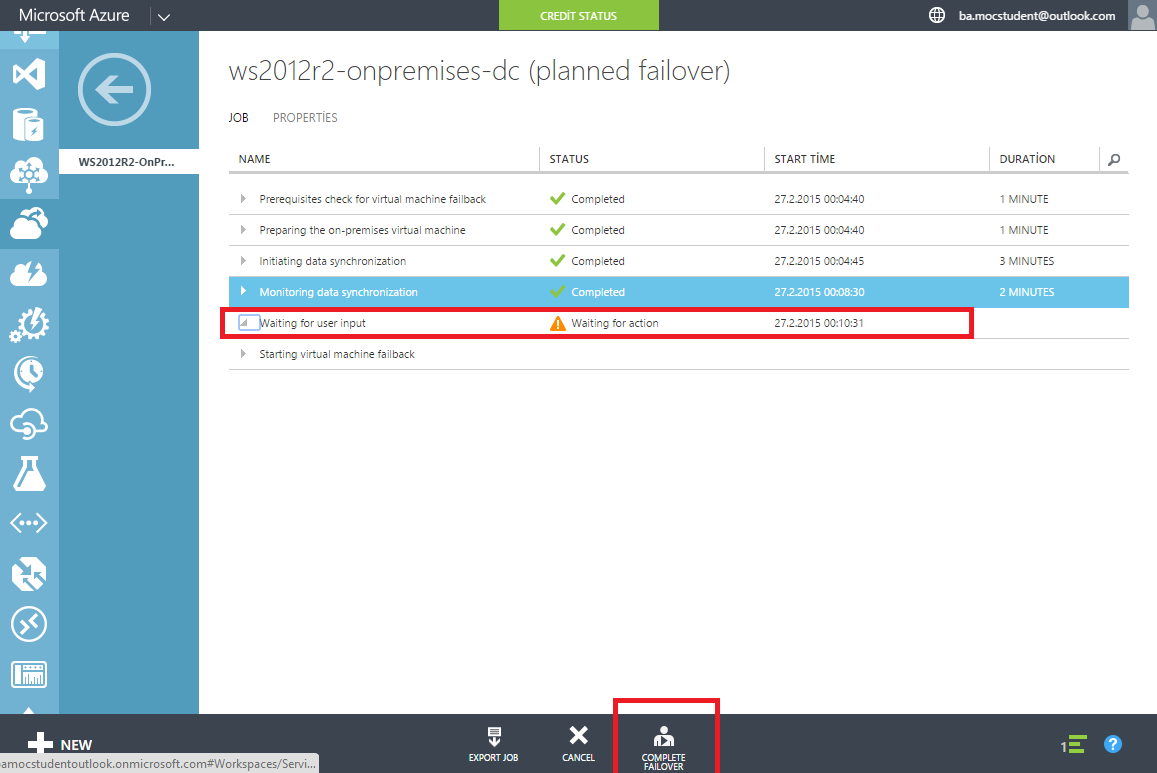Screen dimensions: 1157x773
Task: Select 'Waiting for action' status text
Action: (615, 323)
